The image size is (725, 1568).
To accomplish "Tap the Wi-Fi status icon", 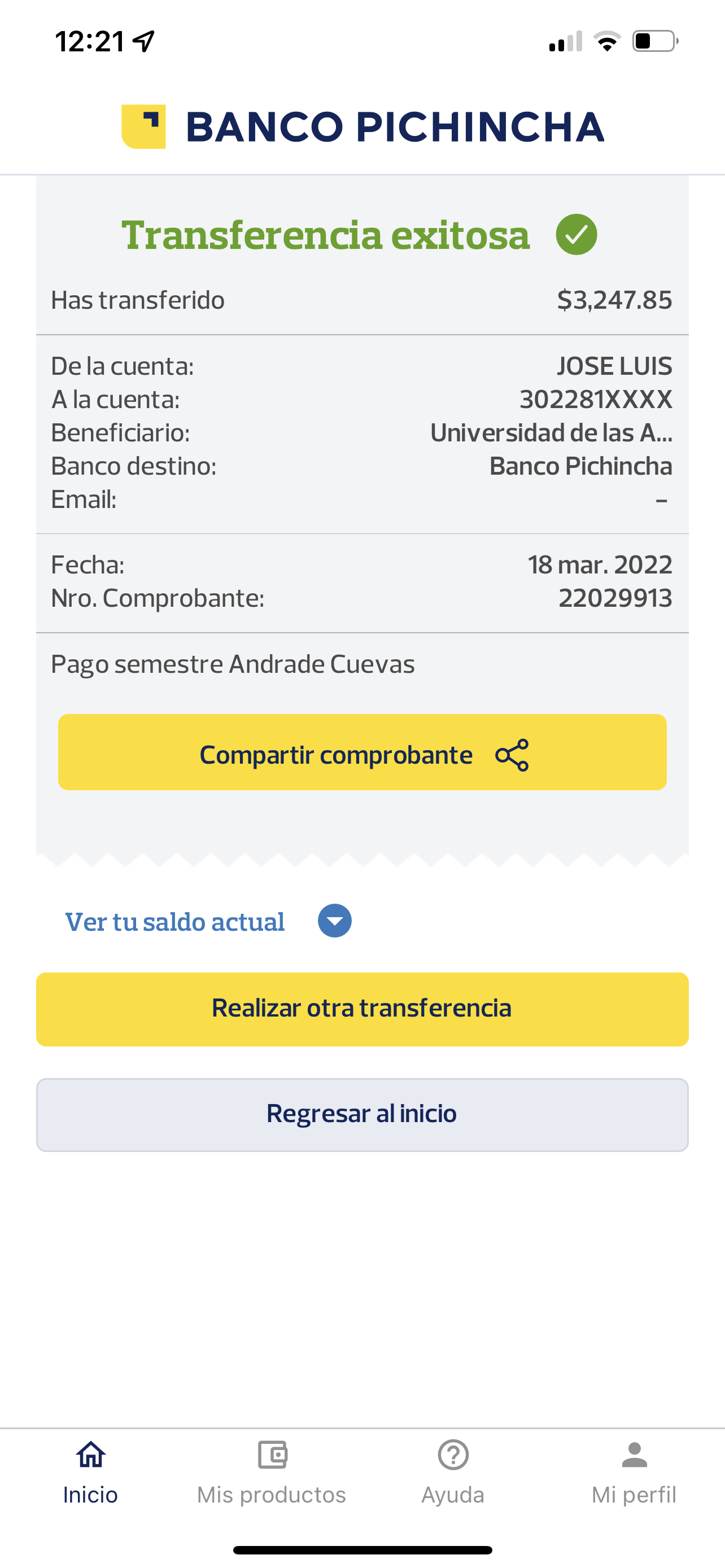I will 606,41.
